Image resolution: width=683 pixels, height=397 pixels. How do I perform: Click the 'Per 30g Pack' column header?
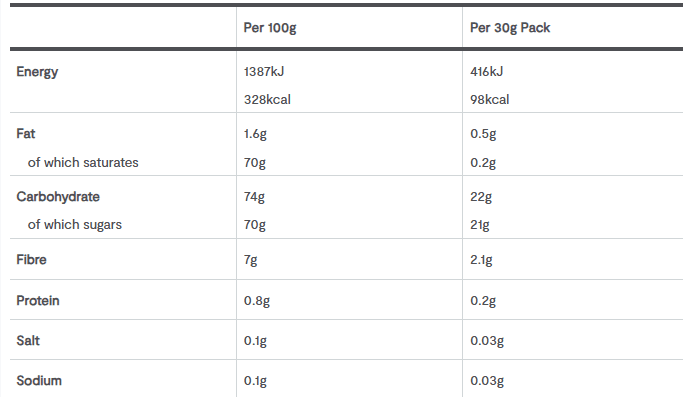pos(510,28)
